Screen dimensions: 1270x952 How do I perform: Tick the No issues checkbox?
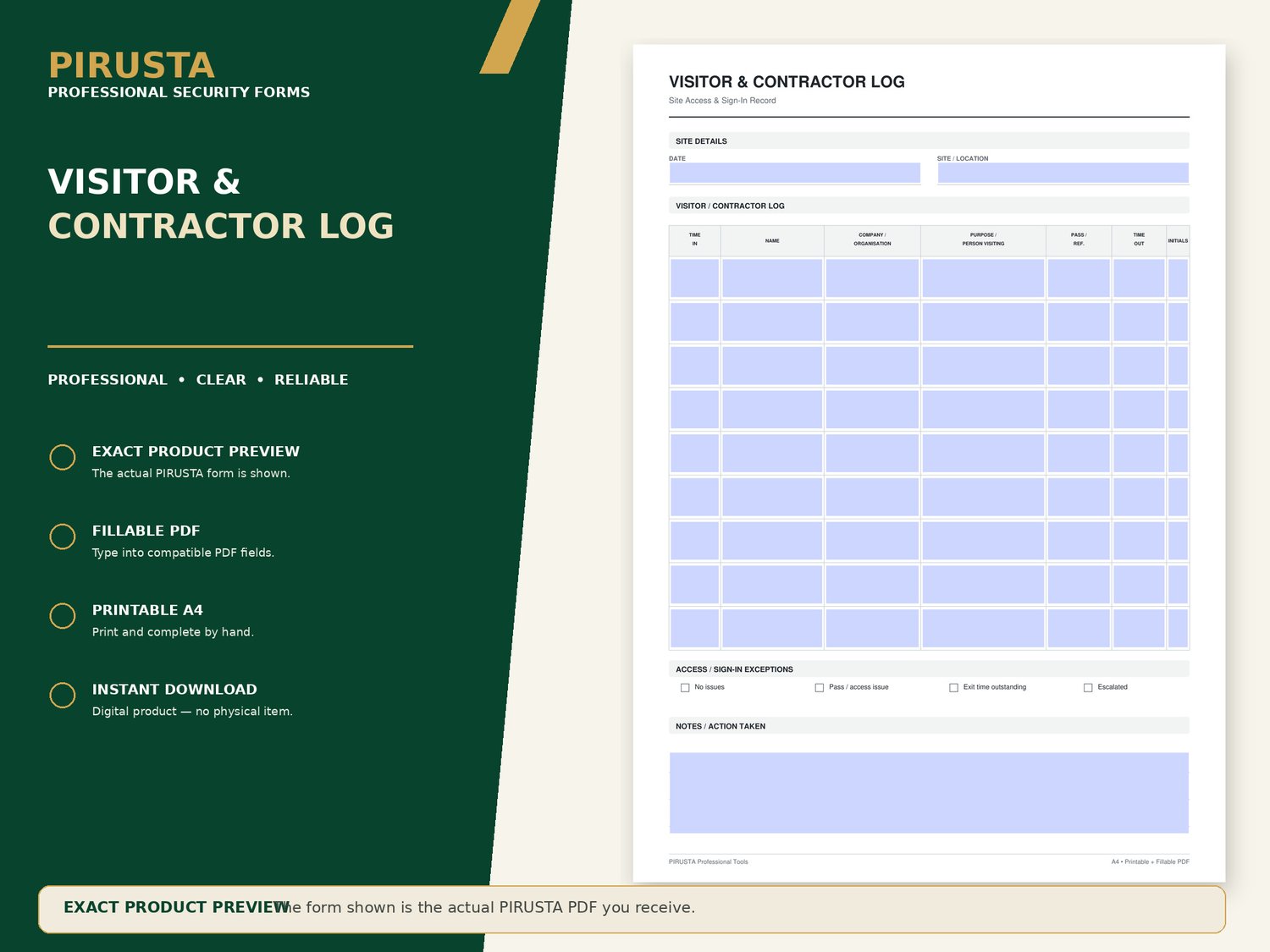(x=685, y=688)
